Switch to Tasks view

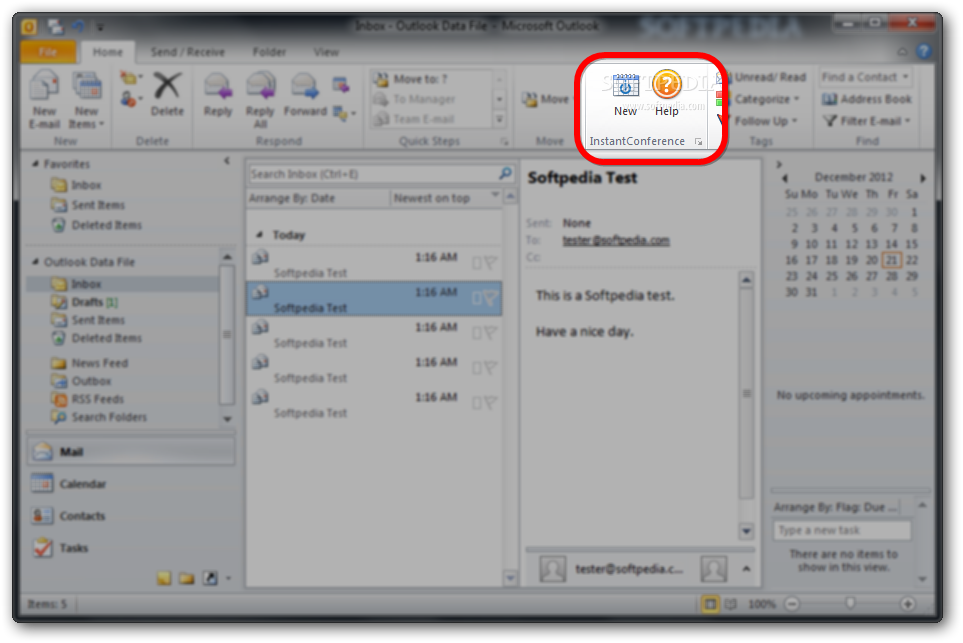click(131, 548)
